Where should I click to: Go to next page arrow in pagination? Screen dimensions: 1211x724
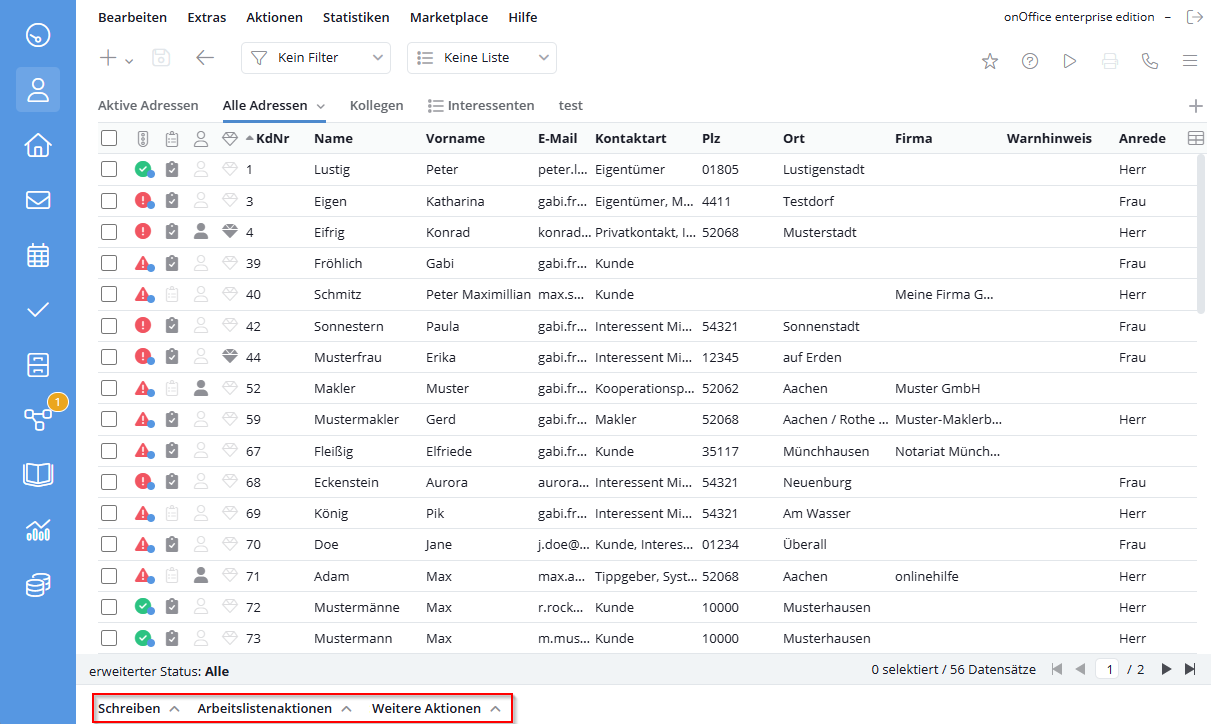[1166, 670]
